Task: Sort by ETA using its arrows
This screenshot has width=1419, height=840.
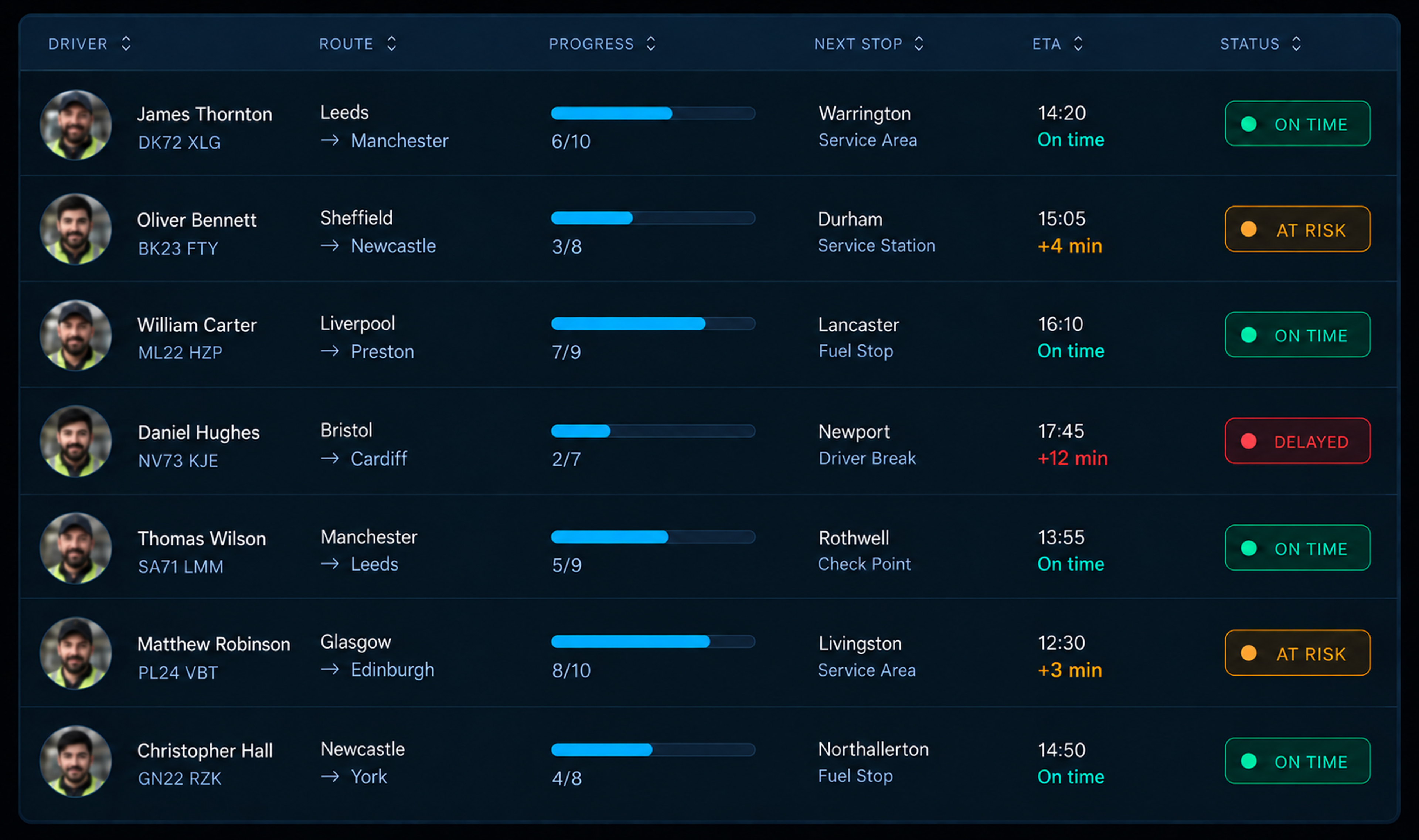Action: [x=1078, y=44]
